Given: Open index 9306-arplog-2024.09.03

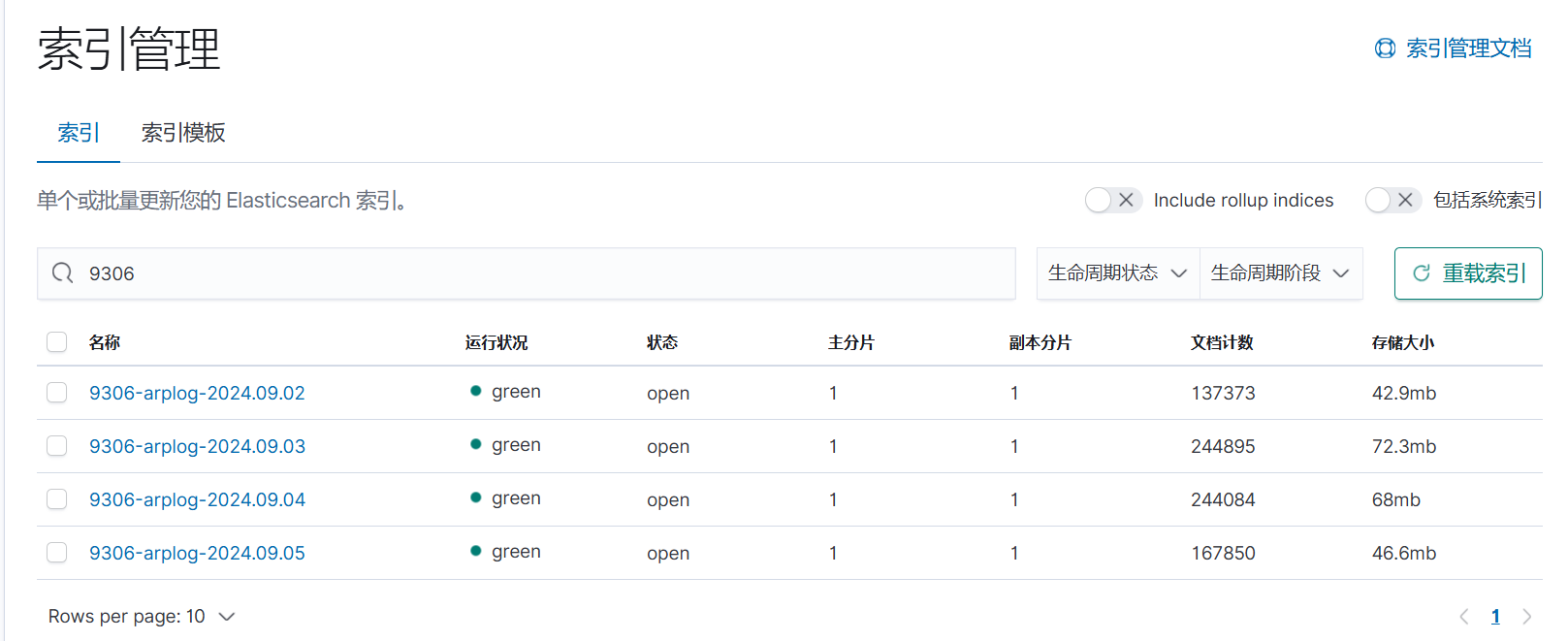Looking at the screenshot, I should pyautogui.click(x=197, y=446).
